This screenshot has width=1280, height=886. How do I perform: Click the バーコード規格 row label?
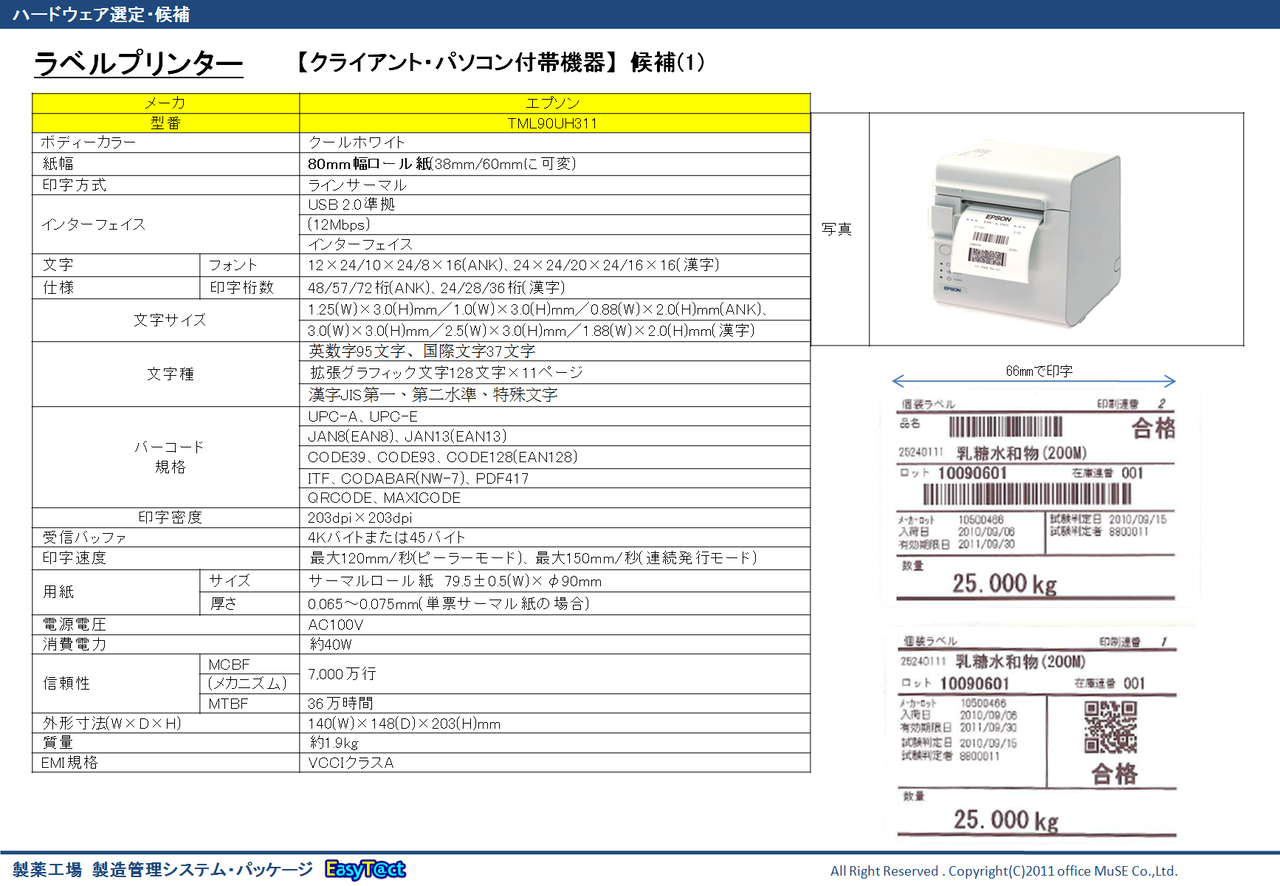[x=170, y=457]
